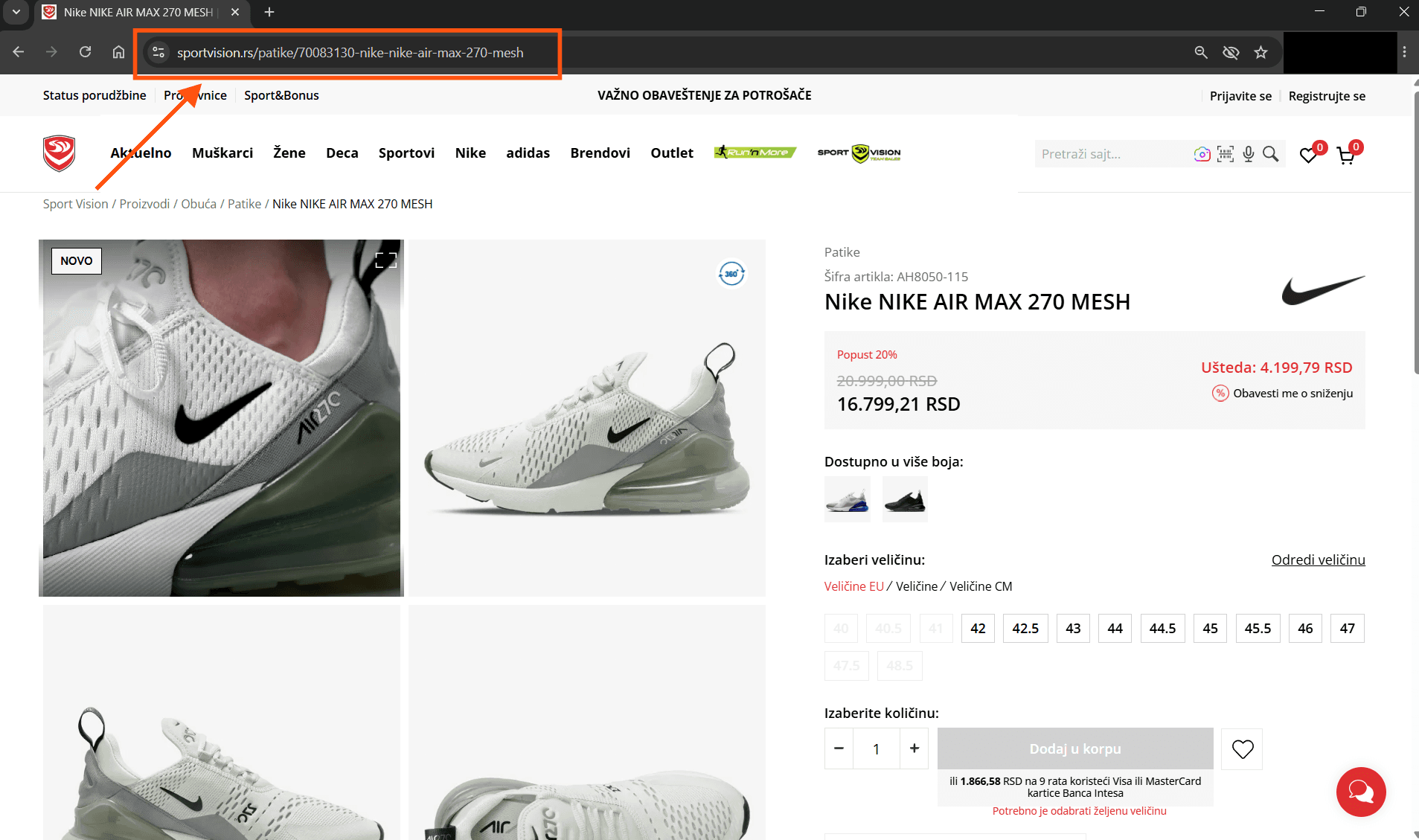Select size 43
The image size is (1419, 840).
1073,629
